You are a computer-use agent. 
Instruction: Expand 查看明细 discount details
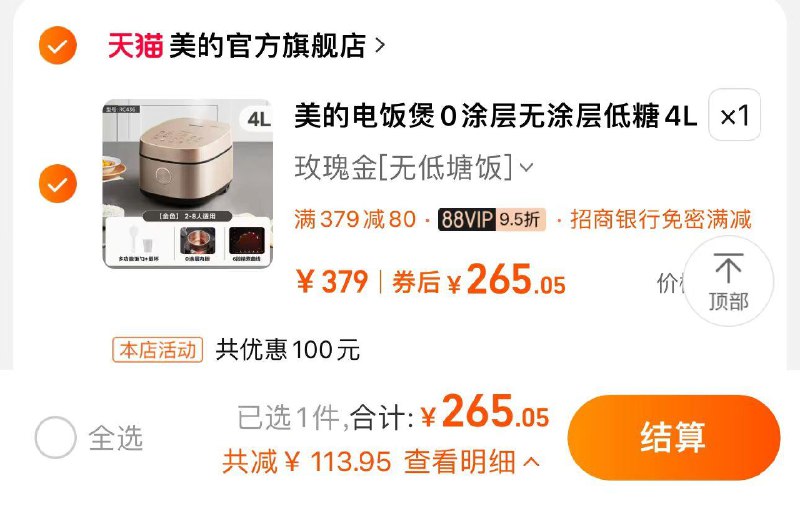(x=471, y=462)
